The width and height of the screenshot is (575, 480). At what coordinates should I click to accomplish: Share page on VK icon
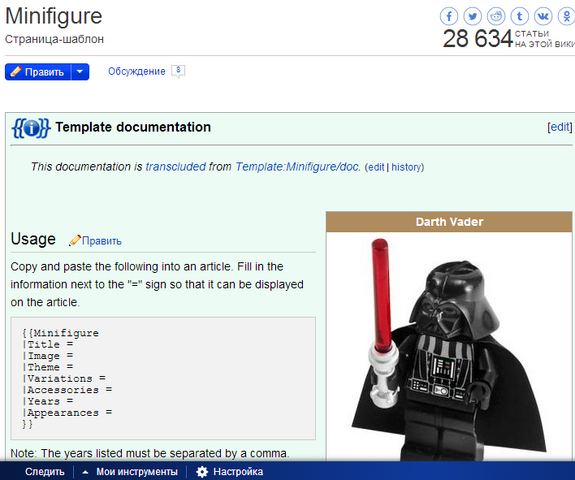click(x=543, y=16)
